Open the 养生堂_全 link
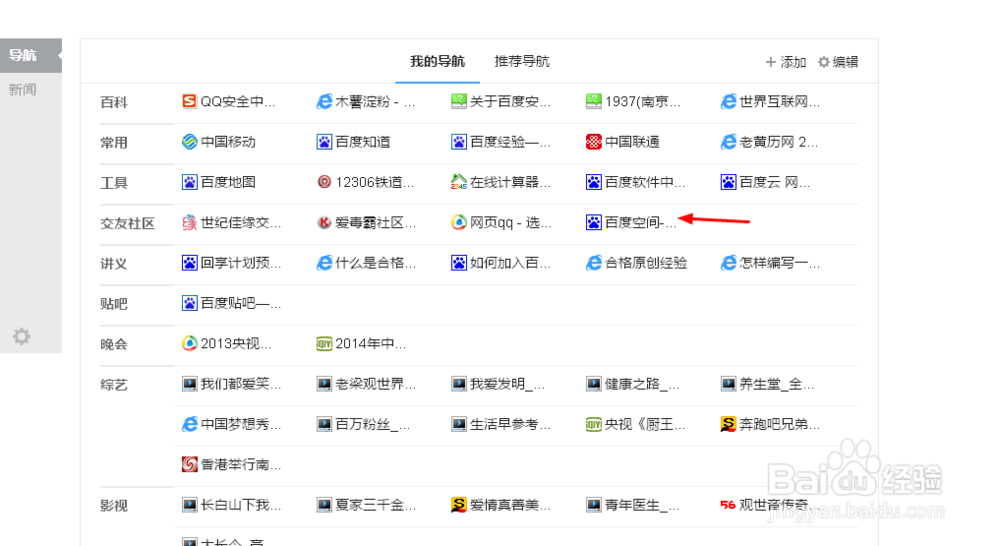Viewport: 1000px width, 546px height. 777,384
